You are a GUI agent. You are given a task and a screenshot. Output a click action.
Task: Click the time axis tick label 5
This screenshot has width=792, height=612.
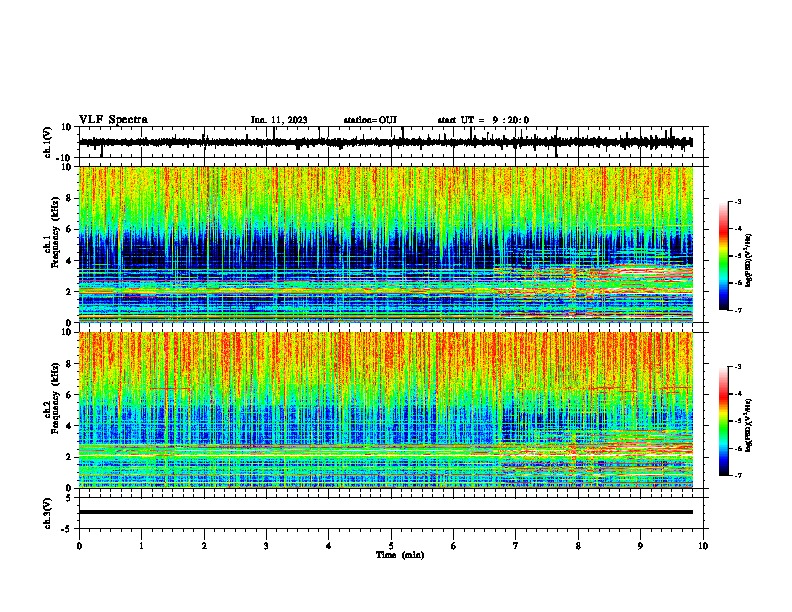tap(391, 546)
